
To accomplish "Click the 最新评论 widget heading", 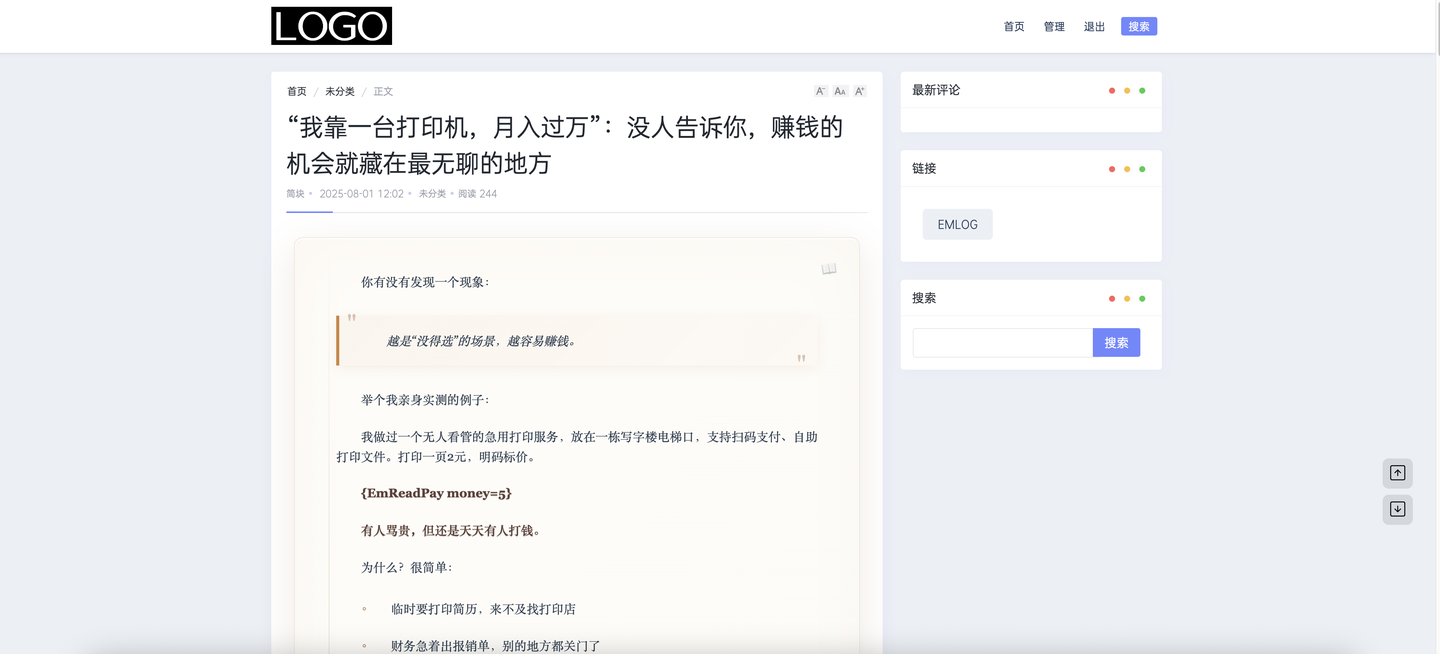I will [936, 90].
